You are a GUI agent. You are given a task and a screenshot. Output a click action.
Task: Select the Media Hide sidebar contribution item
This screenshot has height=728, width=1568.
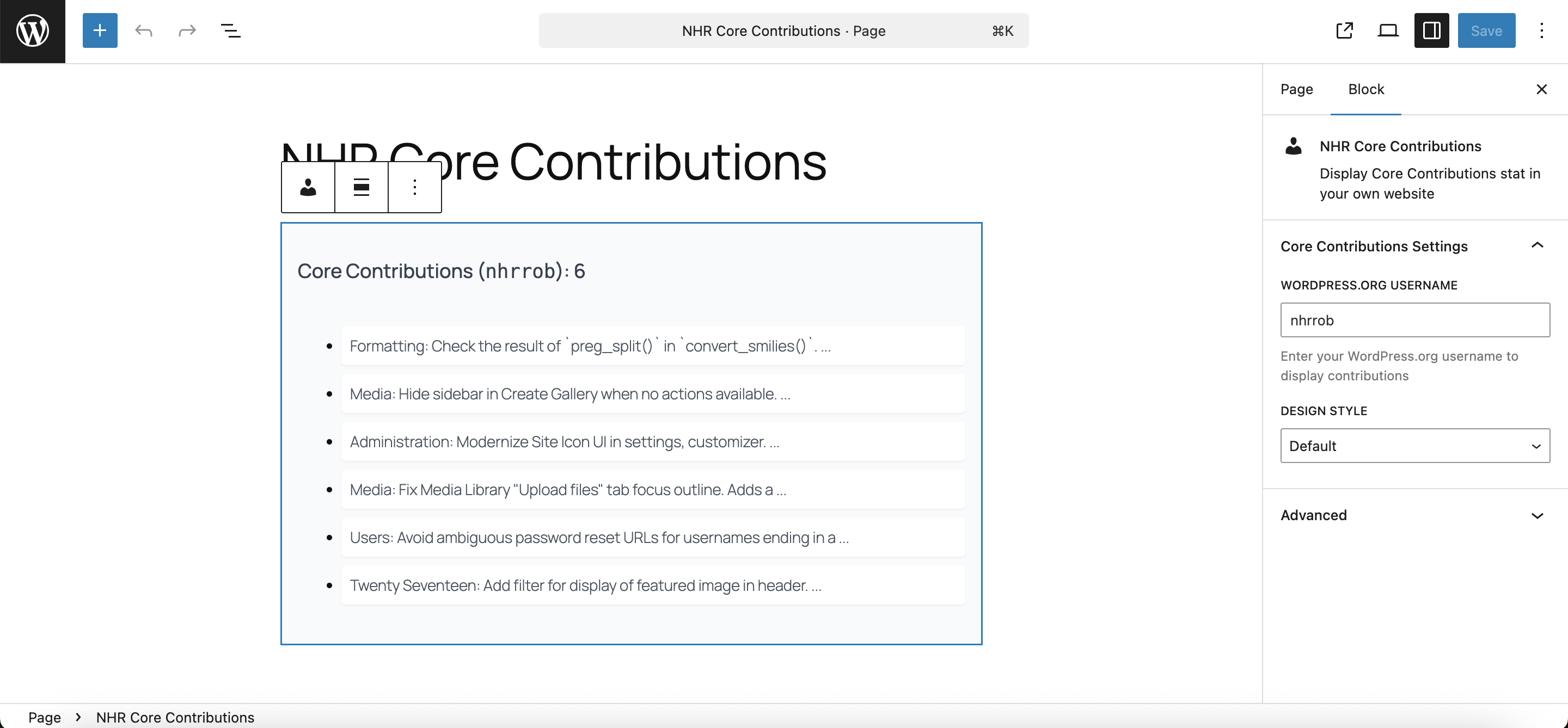click(x=653, y=394)
